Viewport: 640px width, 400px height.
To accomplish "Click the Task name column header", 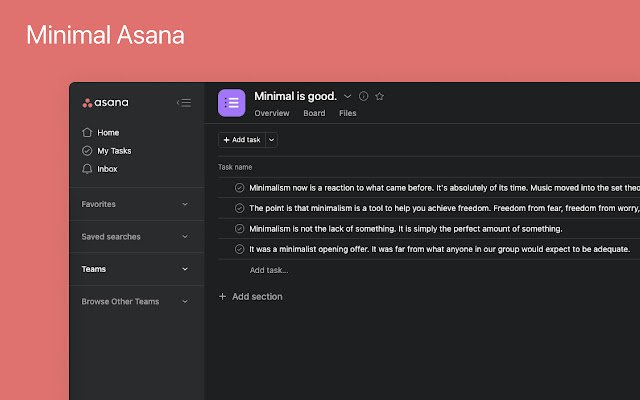I will pos(235,167).
